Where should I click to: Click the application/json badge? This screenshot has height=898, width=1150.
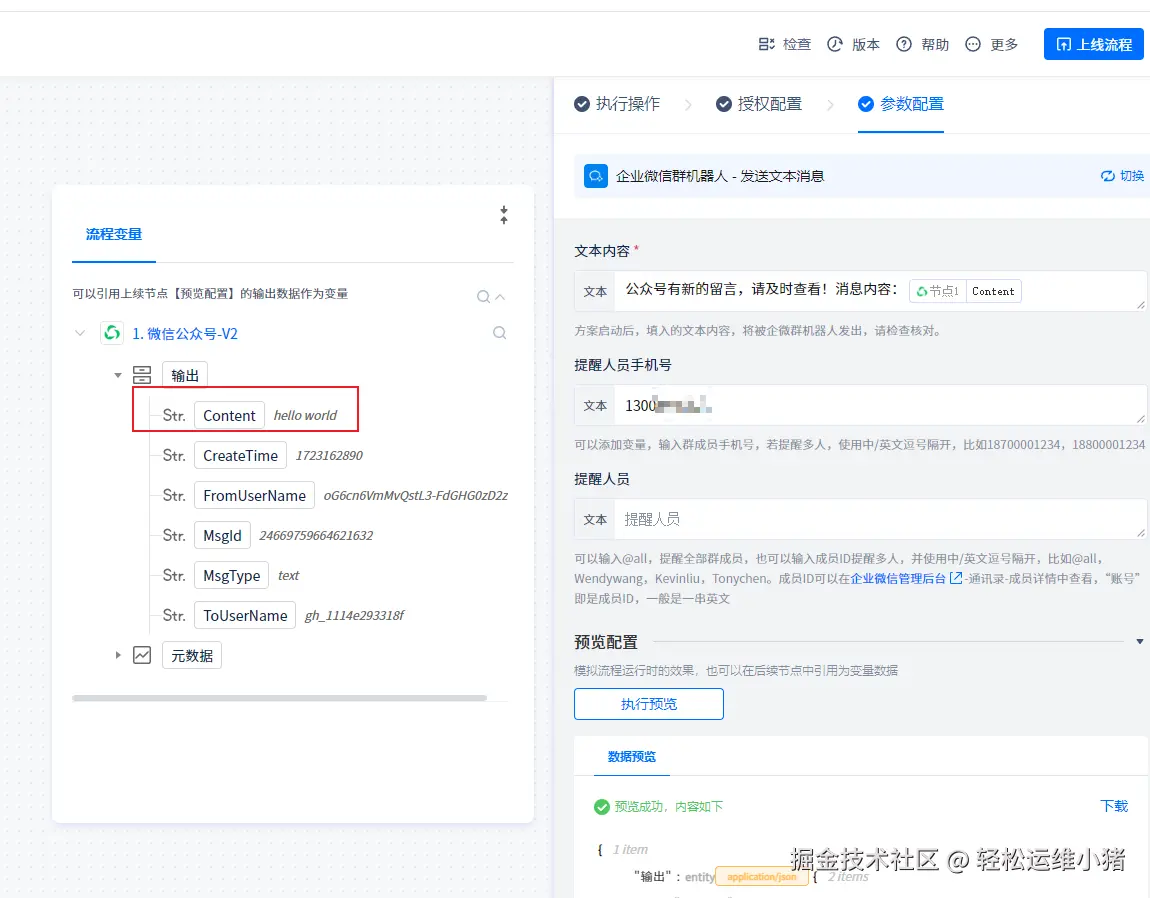pos(761,877)
